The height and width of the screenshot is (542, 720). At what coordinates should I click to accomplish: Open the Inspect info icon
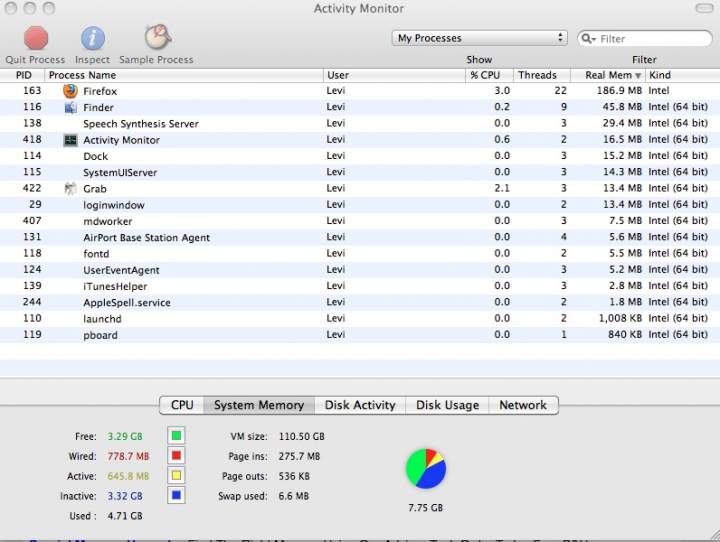(x=93, y=38)
